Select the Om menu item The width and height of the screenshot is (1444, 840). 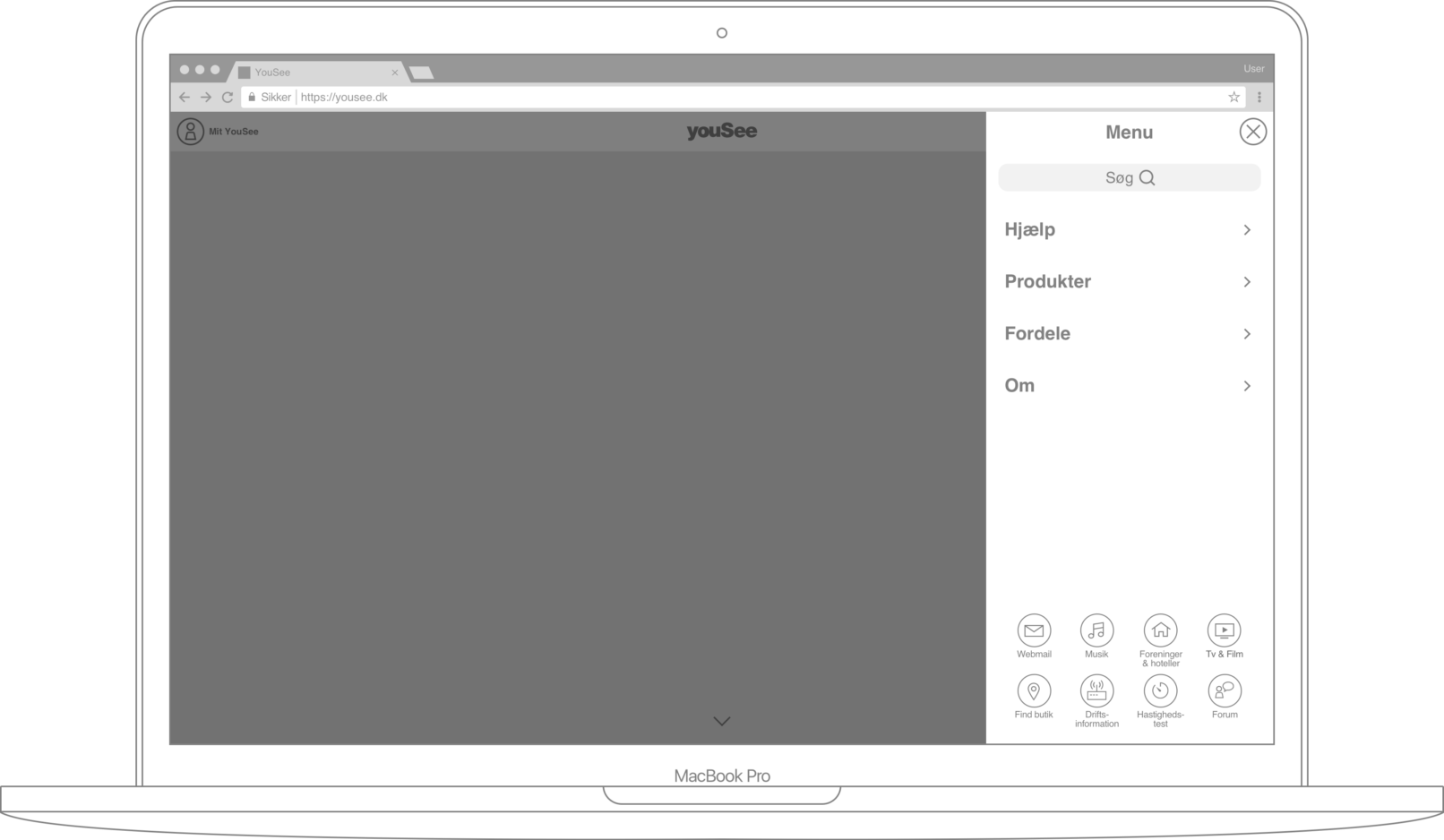point(1129,386)
